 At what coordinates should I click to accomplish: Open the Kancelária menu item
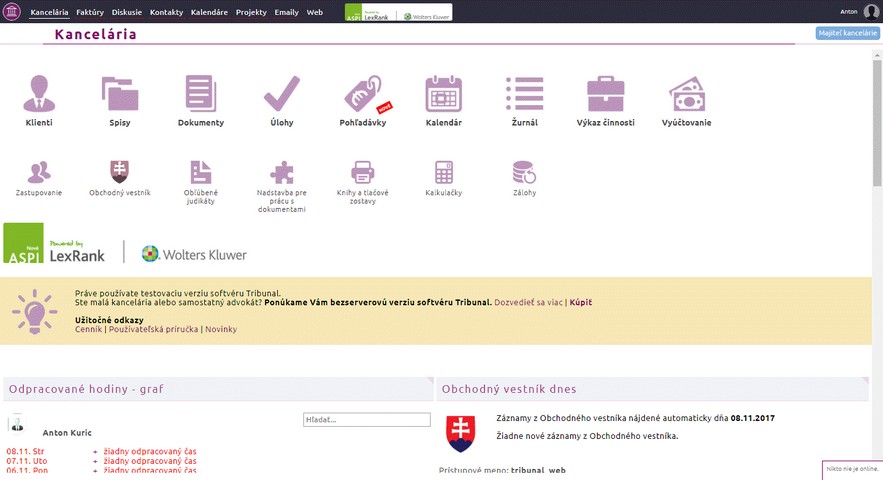pyautogui.click(x=50, y=12)
